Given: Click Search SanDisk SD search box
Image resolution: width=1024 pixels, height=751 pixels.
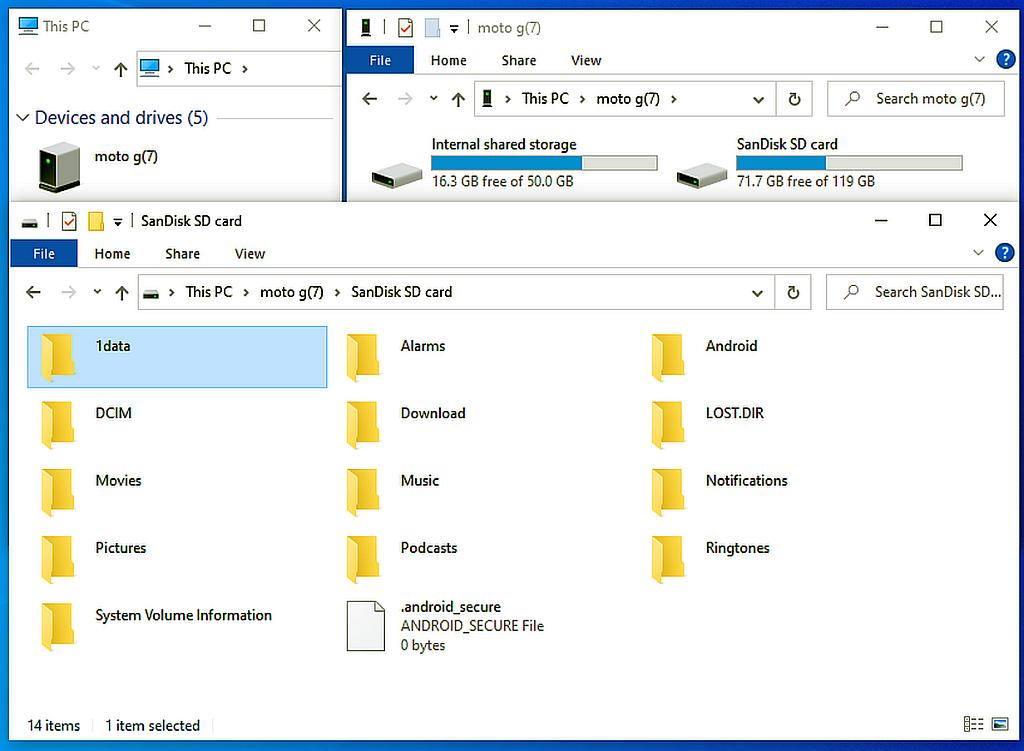Looking at the screenshot, I should 915,292.
